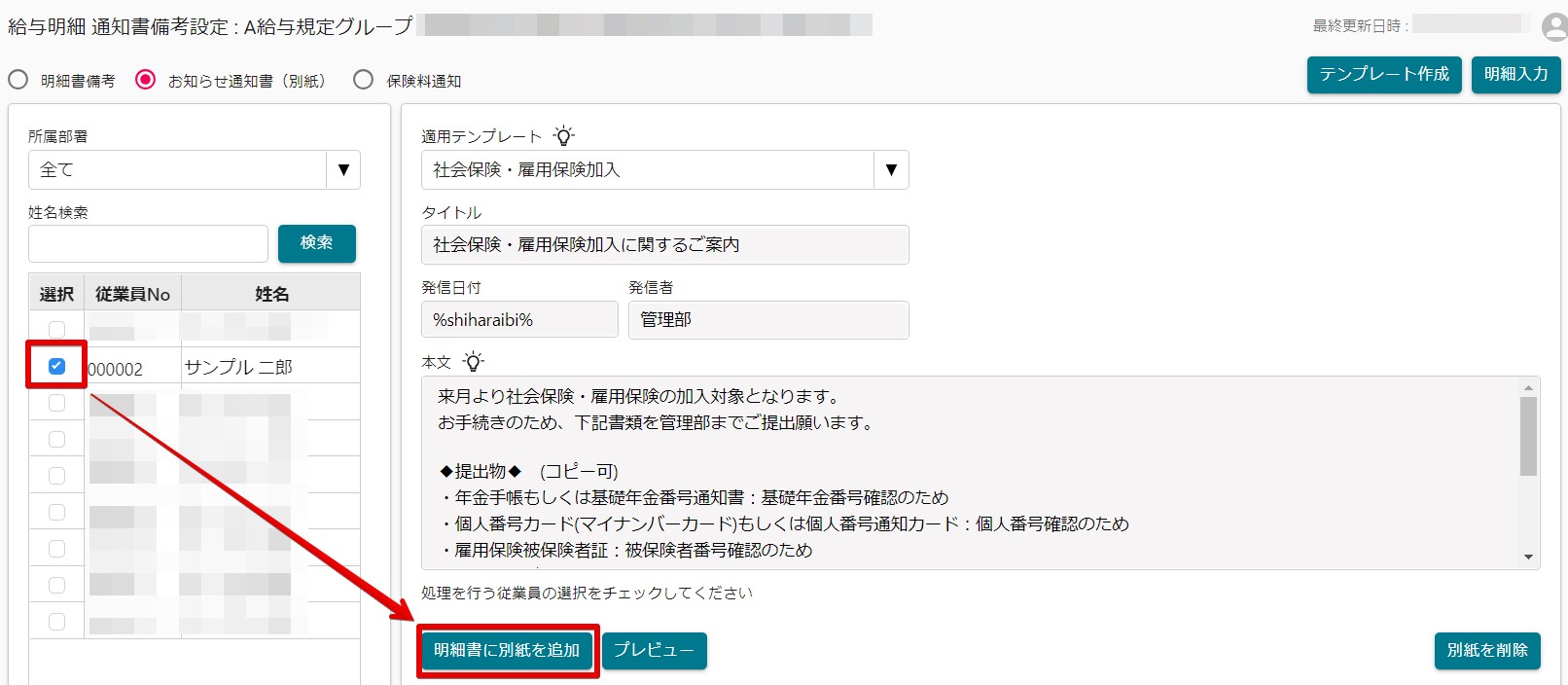The image size is (1568, 685).
Task: Select the 保険料通知 radio button
Action: pyautogui.click(x=363, y=80)
